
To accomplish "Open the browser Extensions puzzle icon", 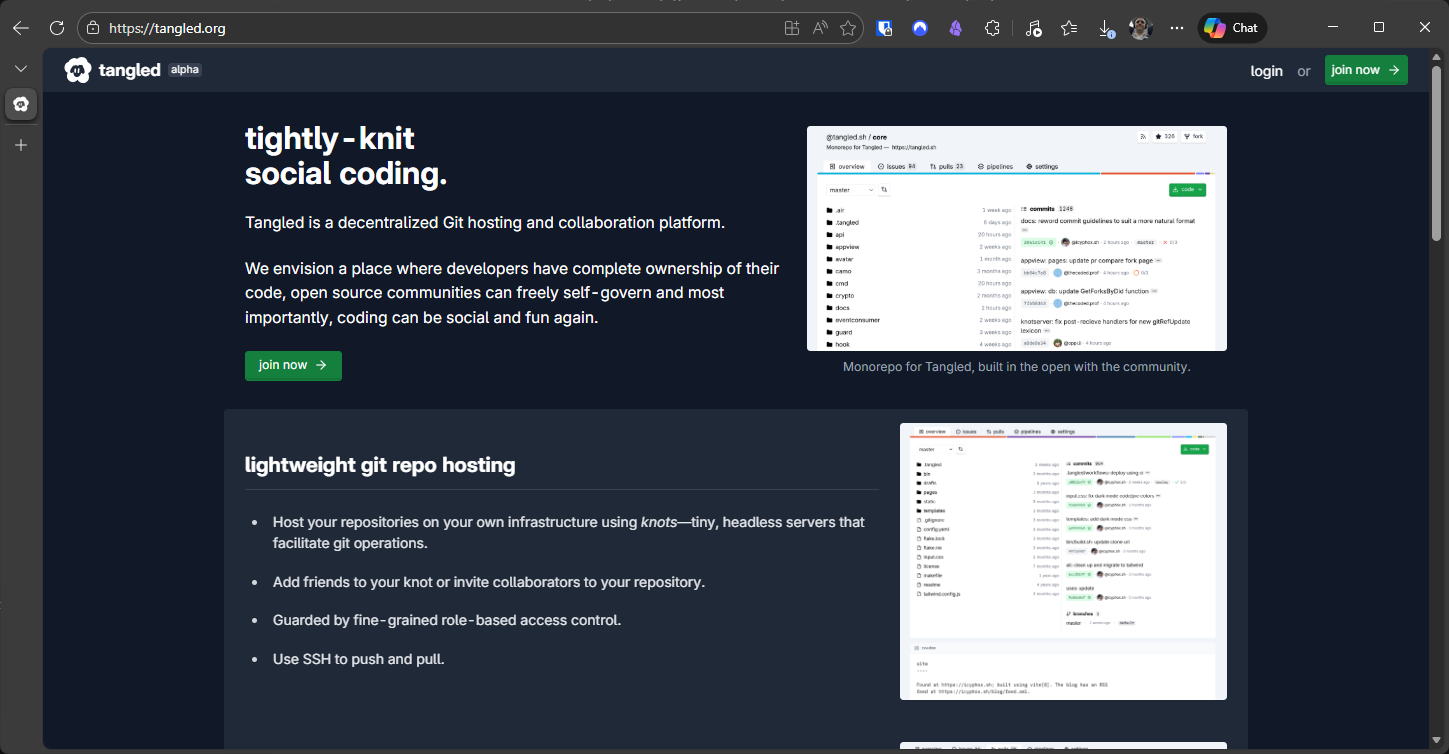I will point(992,28).
